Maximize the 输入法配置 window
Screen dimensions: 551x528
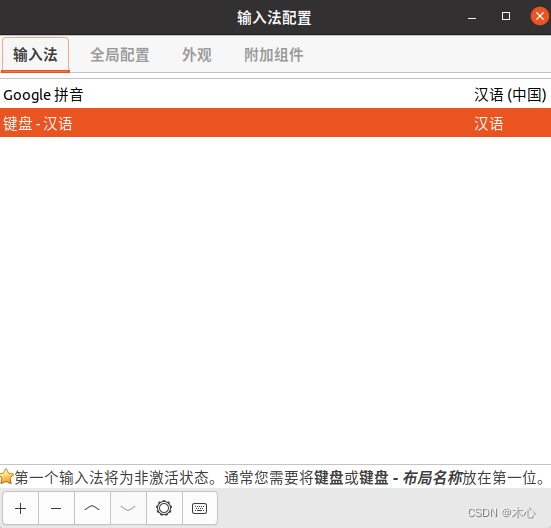tap(506, 16)
